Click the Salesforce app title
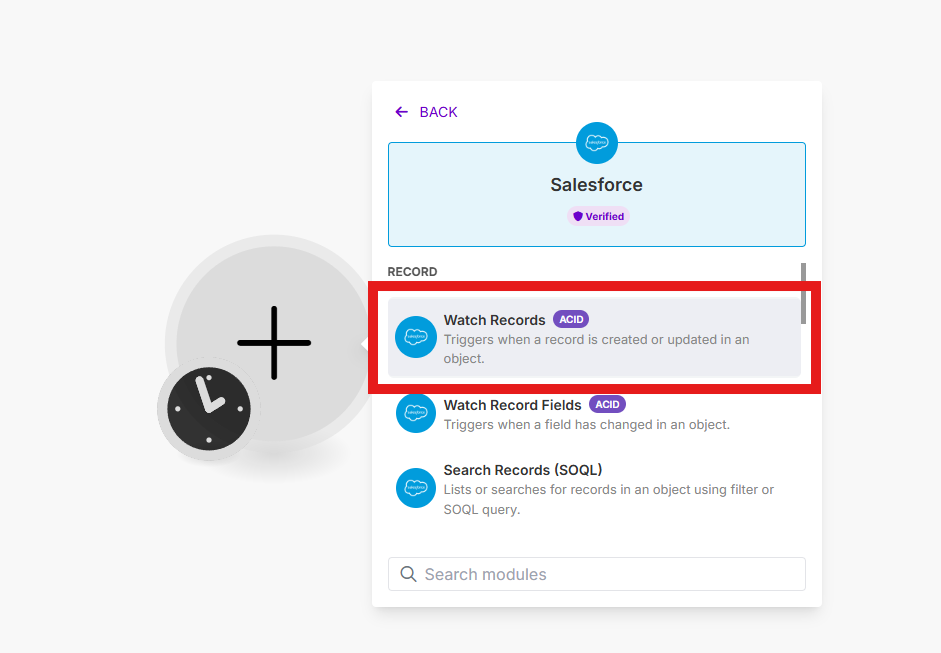 597,185
